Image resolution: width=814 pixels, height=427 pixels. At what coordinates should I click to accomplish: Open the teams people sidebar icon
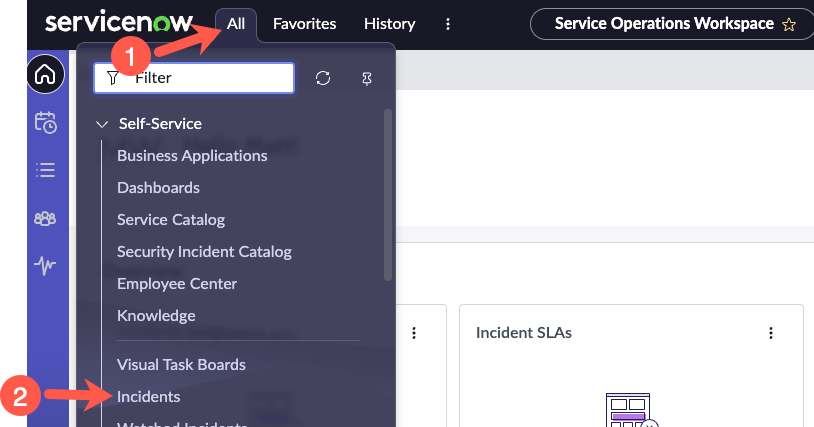[x=46, y=218]
